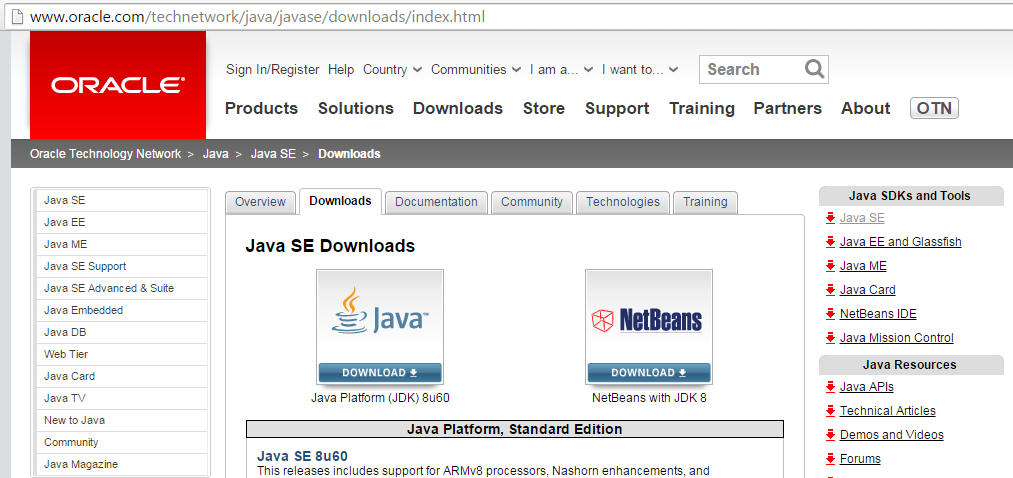
Task: Open the Downloads main menu
Action: point(457,109)
